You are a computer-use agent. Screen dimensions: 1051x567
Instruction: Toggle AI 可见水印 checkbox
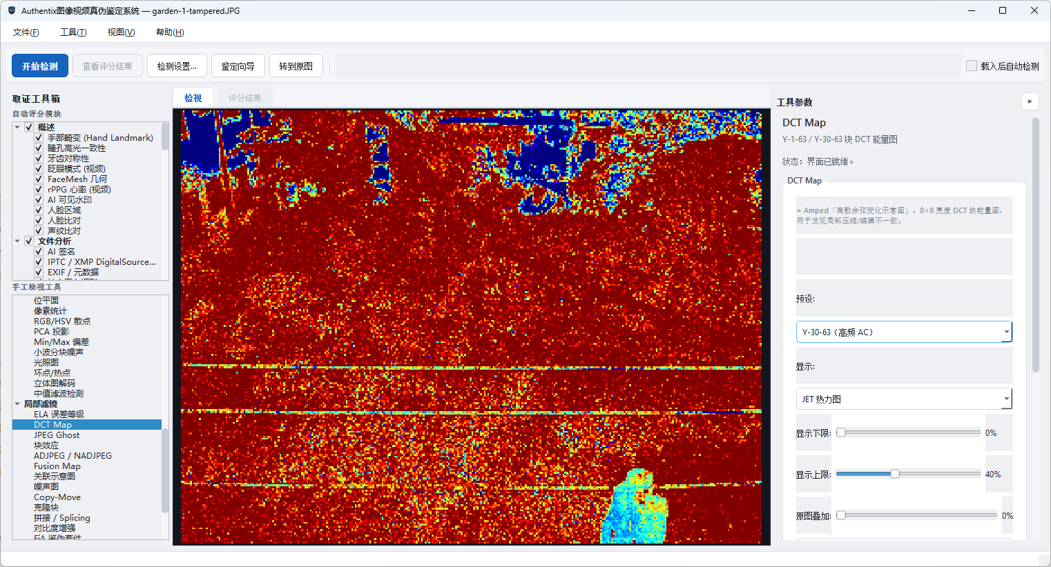(x=39, y=200)
